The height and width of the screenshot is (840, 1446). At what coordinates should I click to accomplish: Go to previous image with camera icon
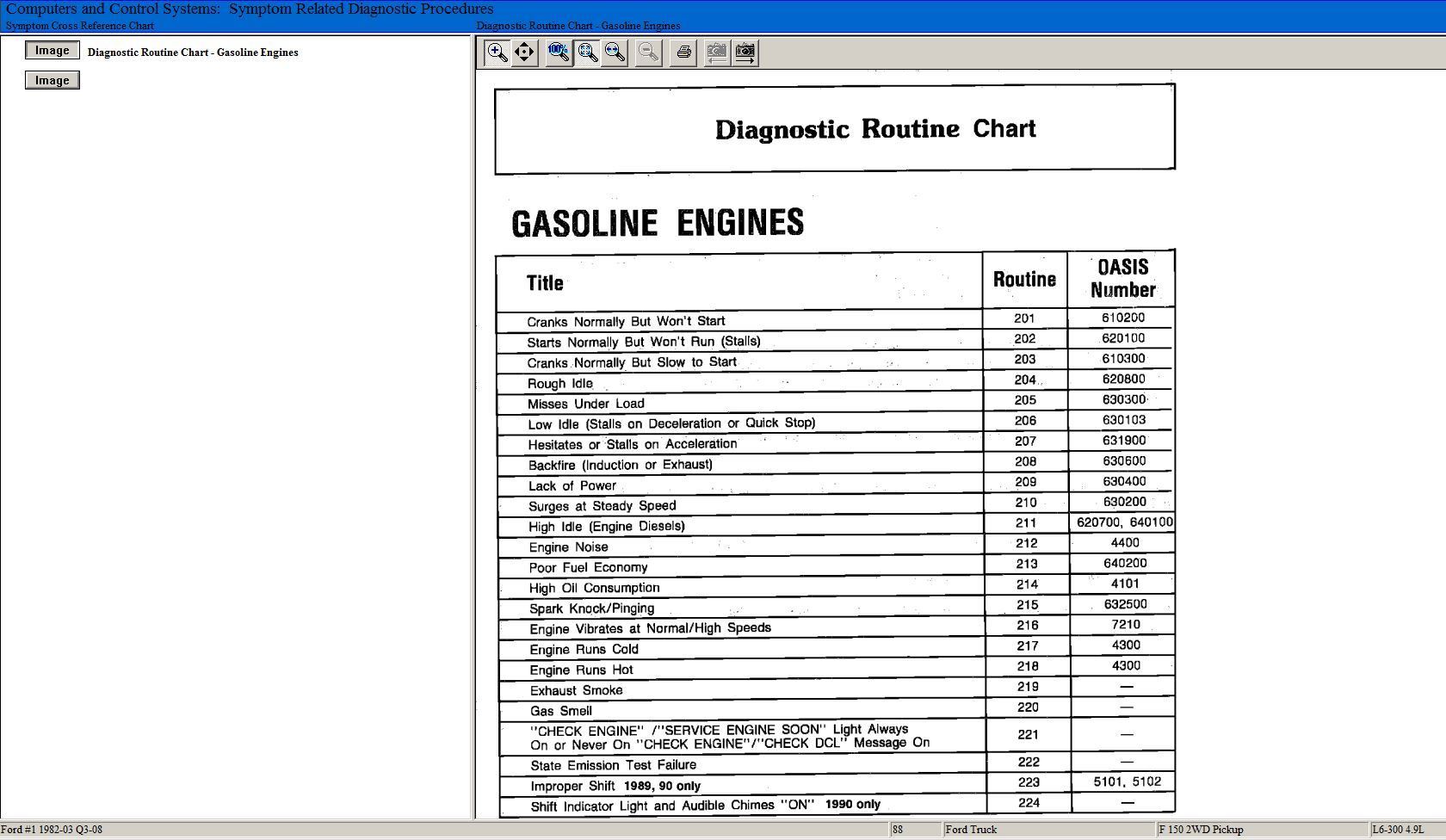[x=716, y=52]
